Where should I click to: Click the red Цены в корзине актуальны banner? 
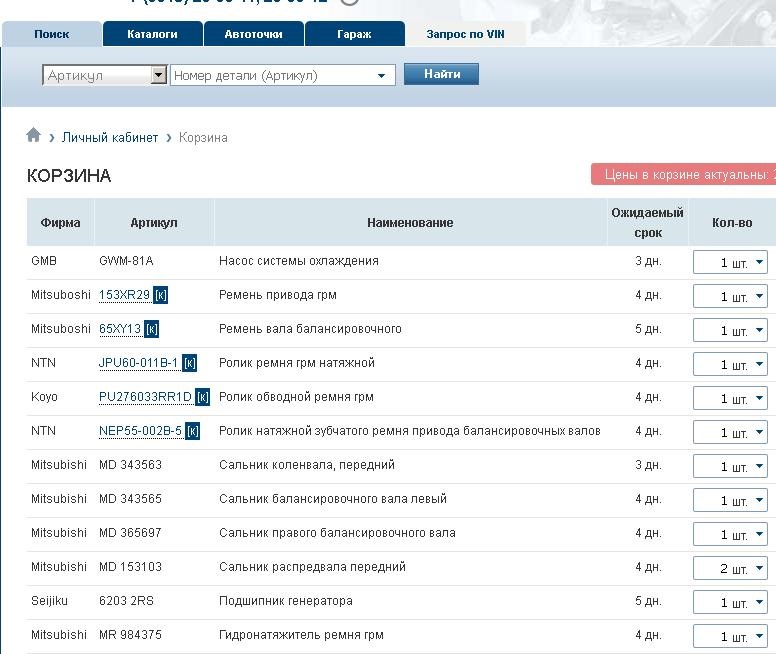coord(683,175)
